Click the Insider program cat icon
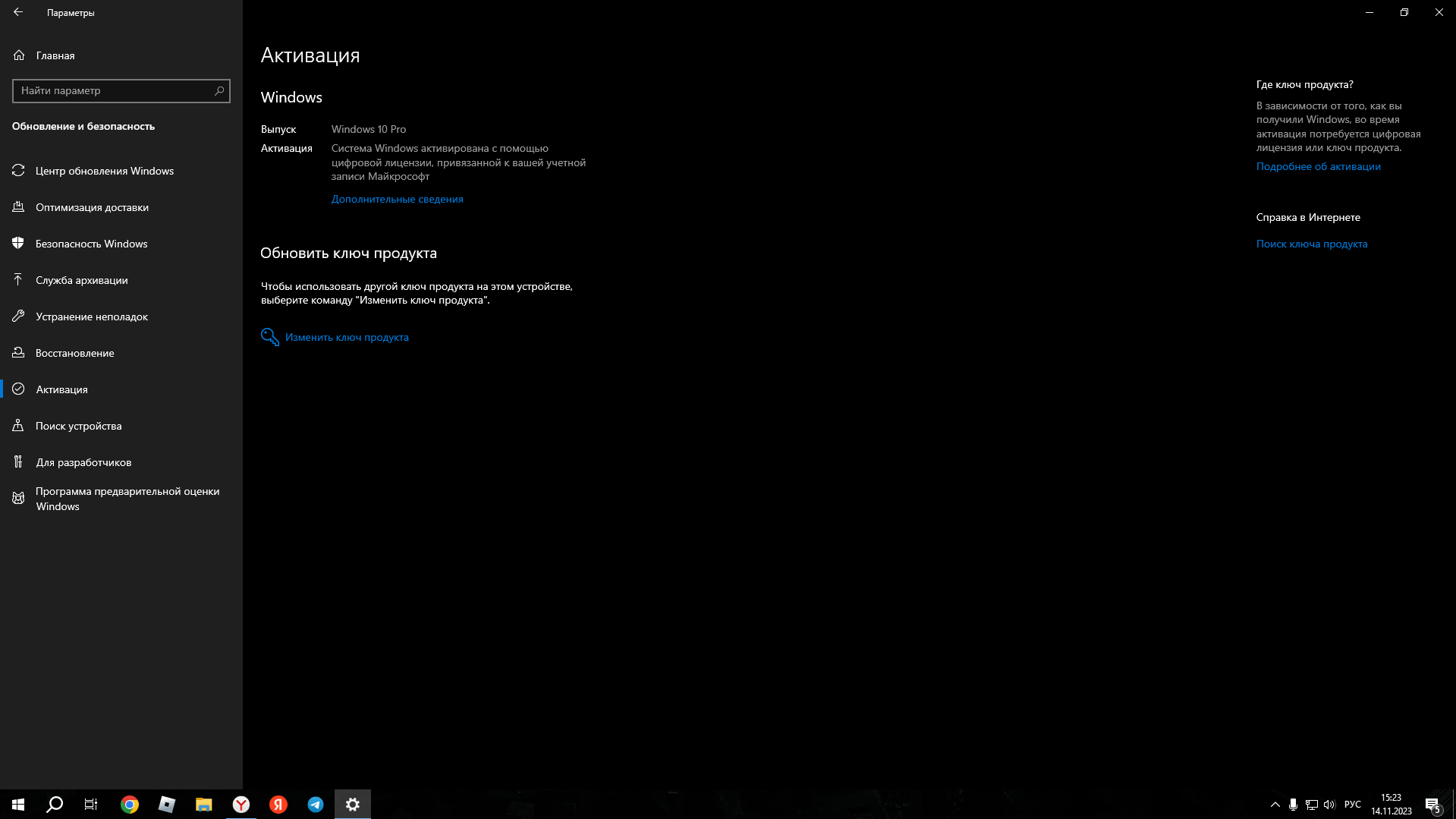Image resolution: width=1456 pixels, height=819 pixels. pos(18,499)
